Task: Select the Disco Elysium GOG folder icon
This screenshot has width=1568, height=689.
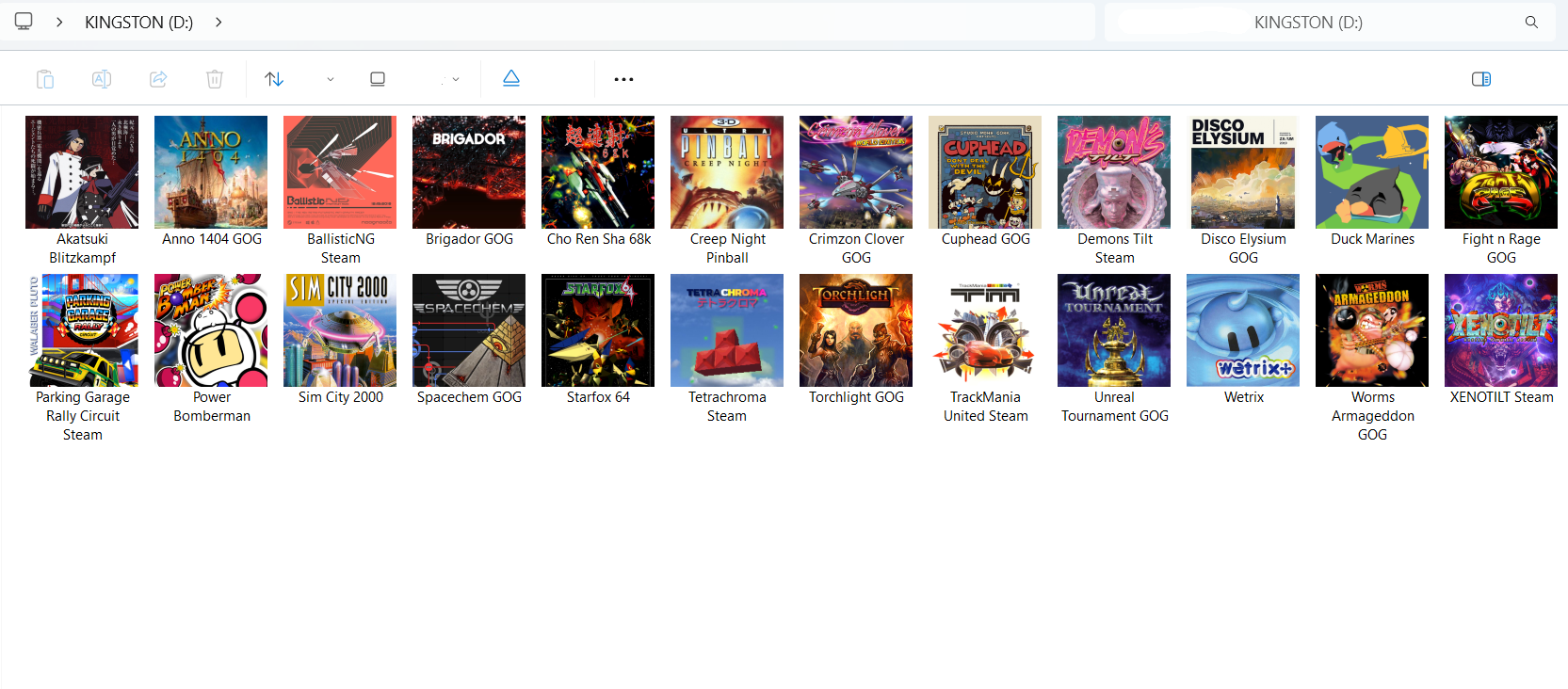Action: coord(1243,172)
